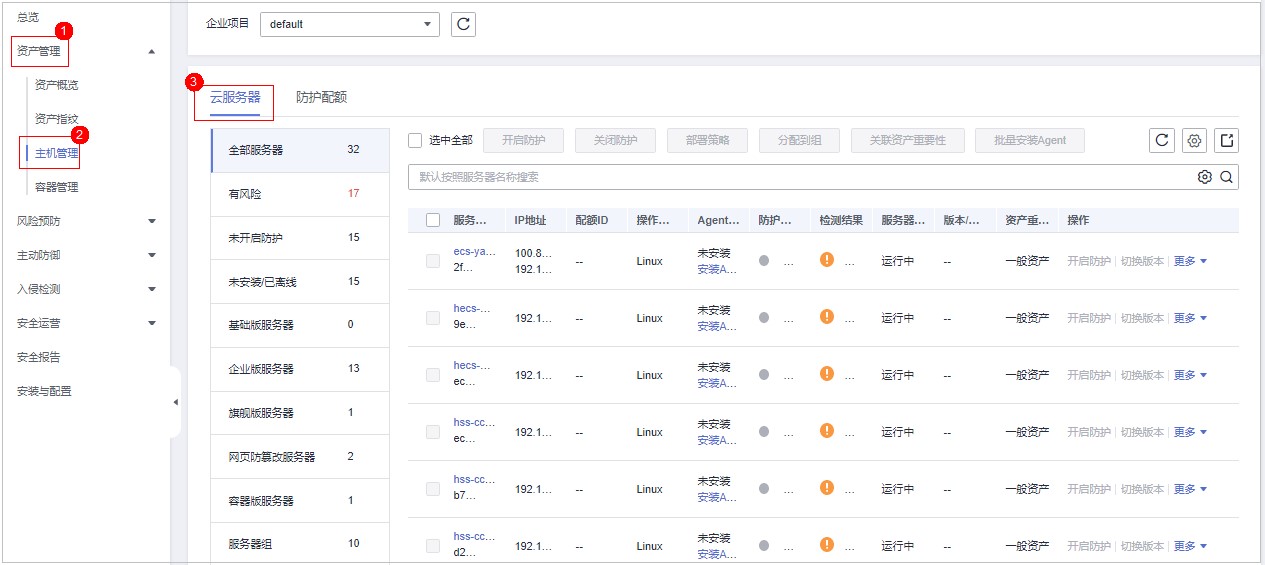
Task: Click the 安装Agent link in the first row
Action: click(x=716, y=269)
